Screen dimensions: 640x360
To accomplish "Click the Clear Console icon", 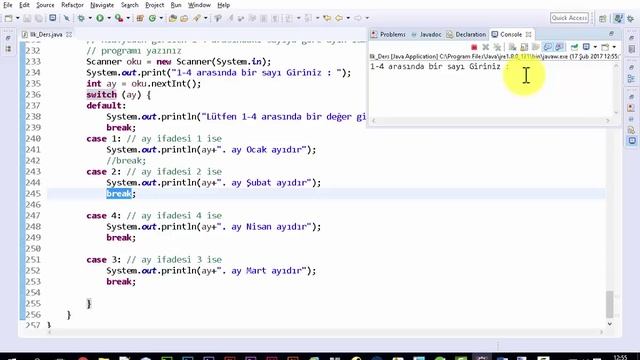I will pos(512,47).
